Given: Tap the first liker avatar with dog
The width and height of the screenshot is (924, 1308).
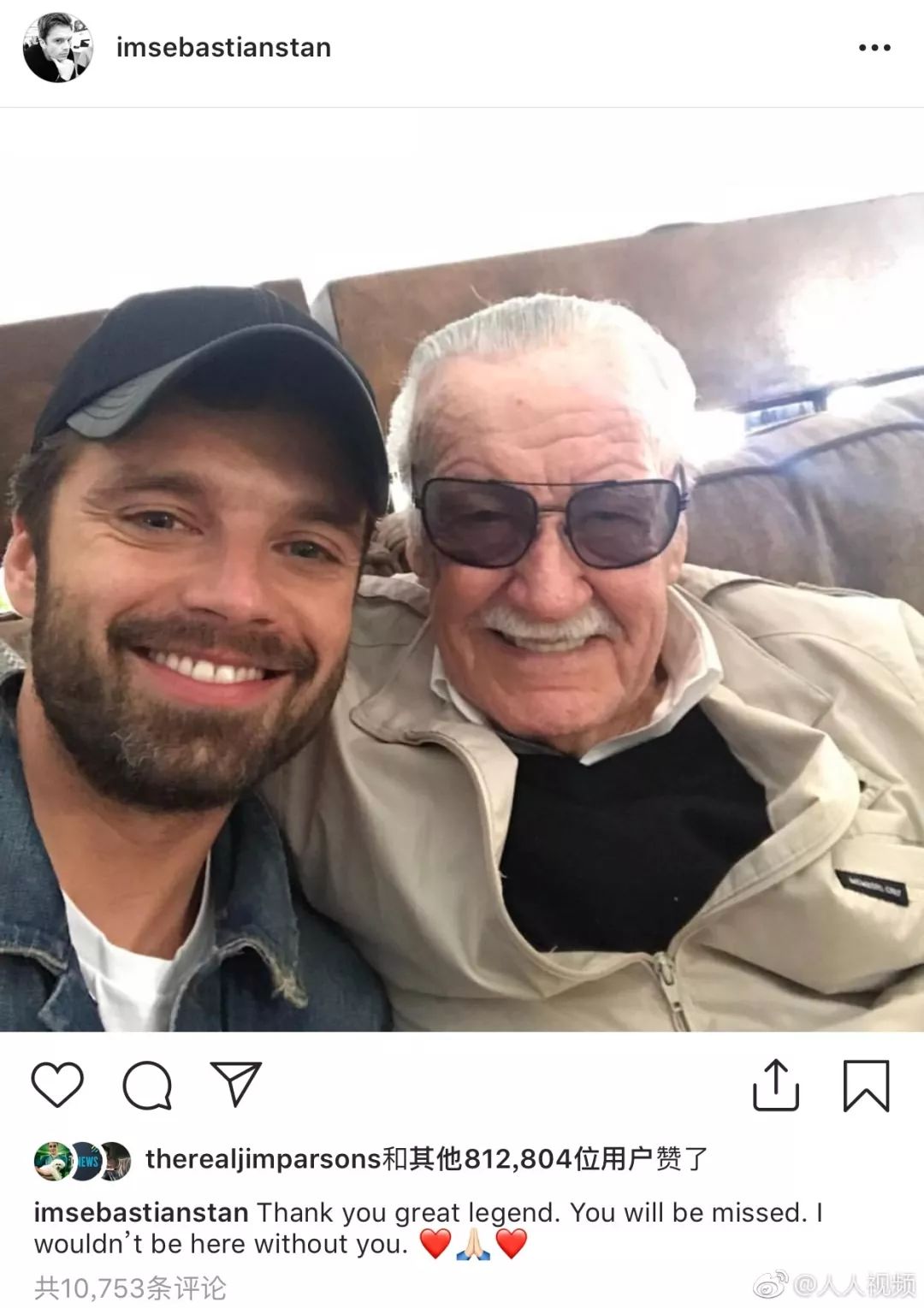Looking at the screenshot, I should [x=52, y=1161].
